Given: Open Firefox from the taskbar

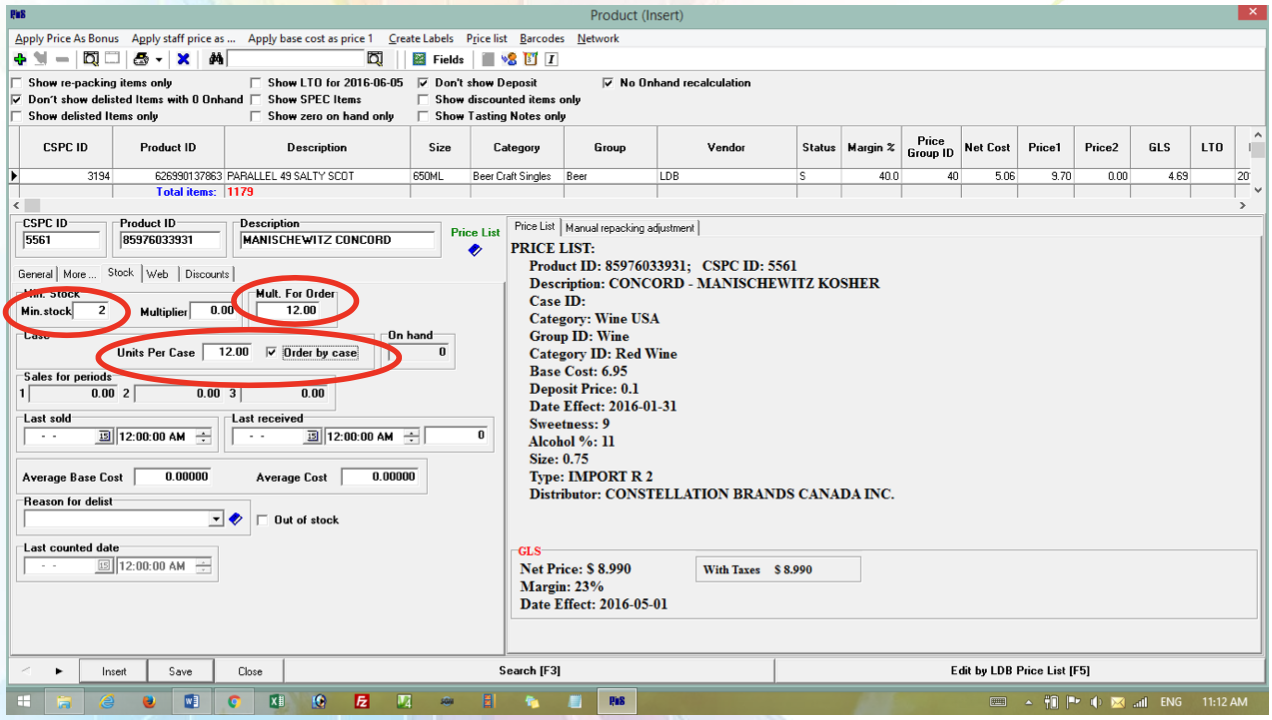Looking at the screenshot, I should 149,702.
